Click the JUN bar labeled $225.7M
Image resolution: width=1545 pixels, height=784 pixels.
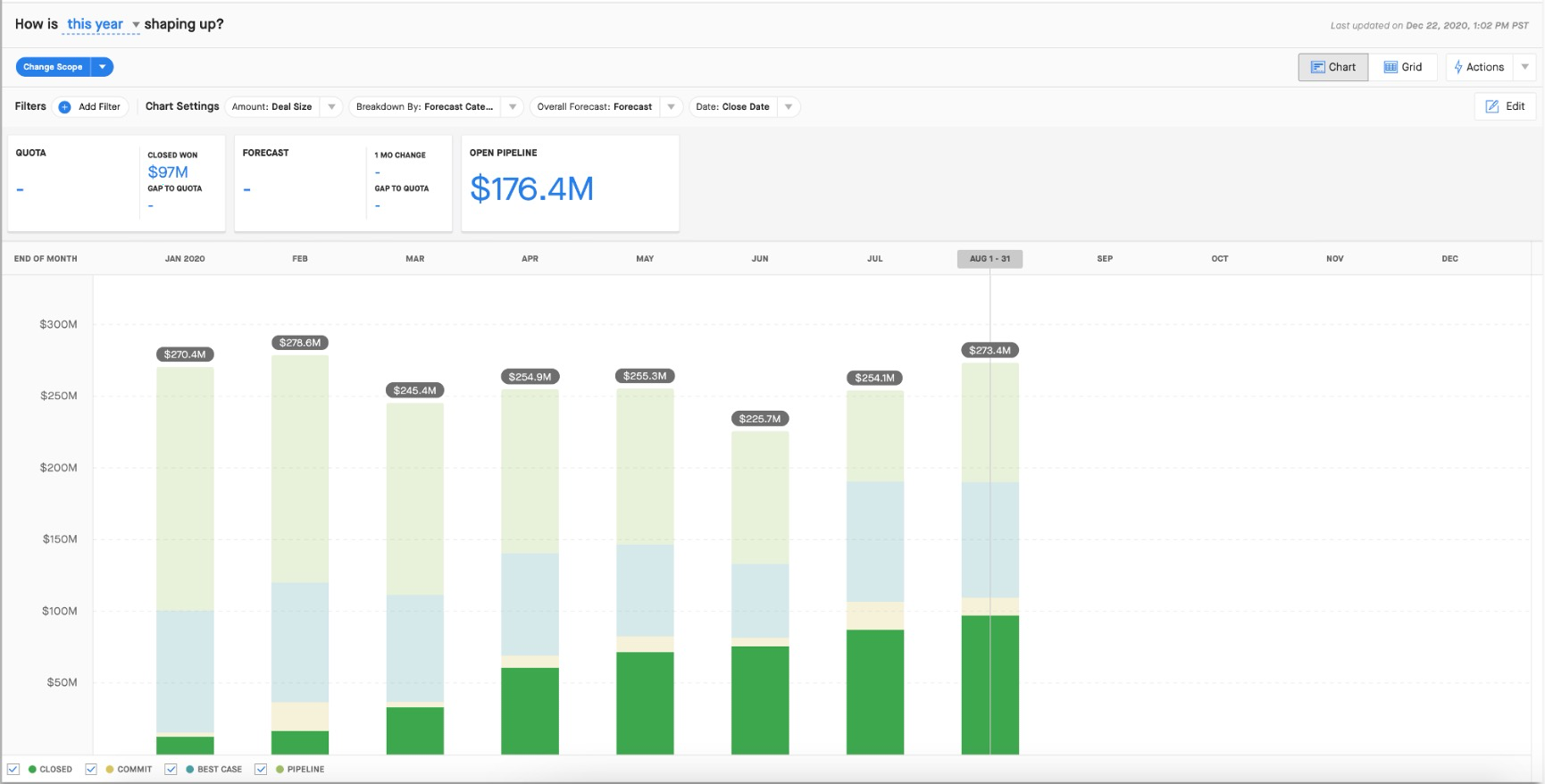point(760,593)
